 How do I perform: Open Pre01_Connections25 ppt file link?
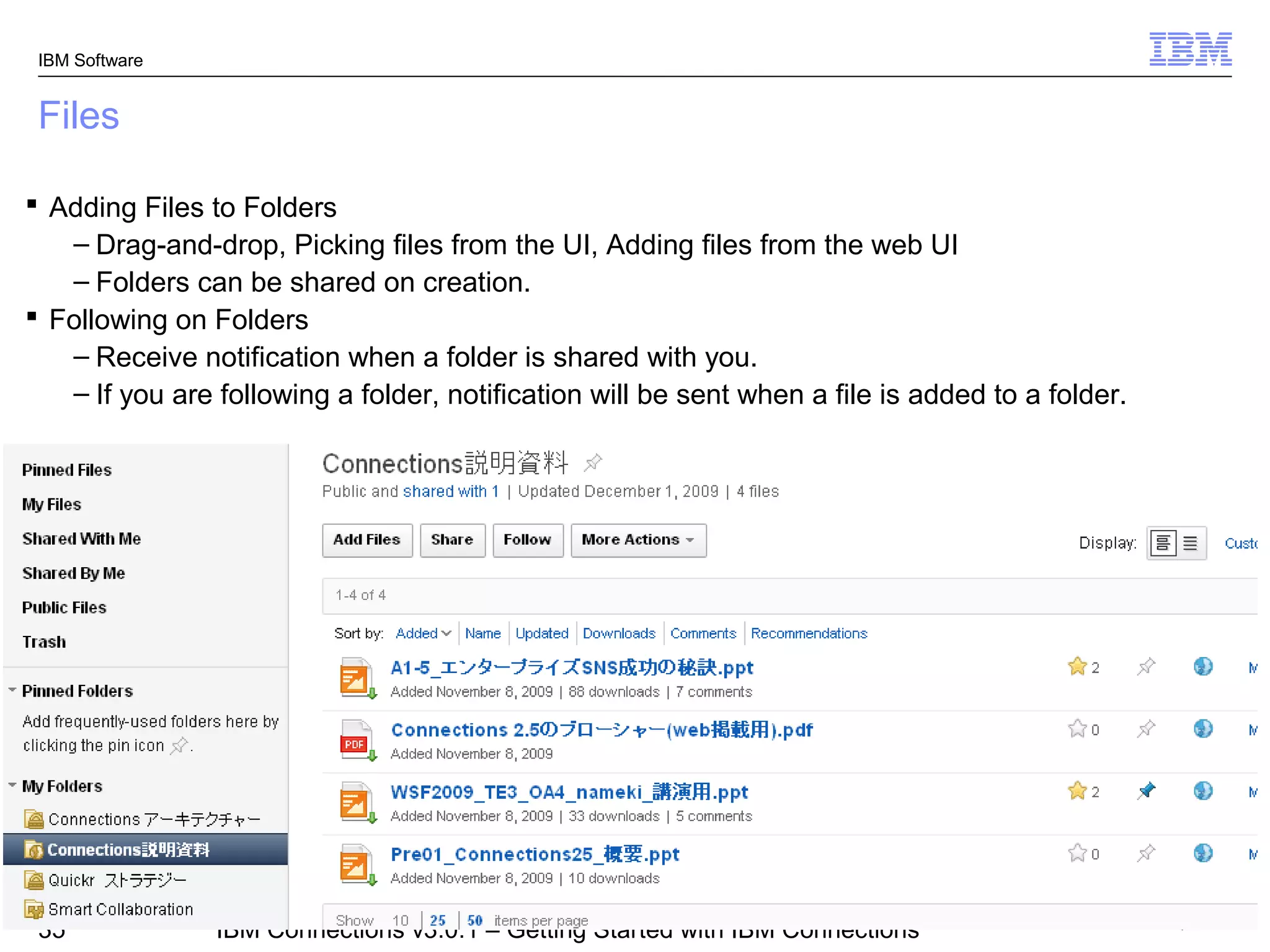pos(535,854)
